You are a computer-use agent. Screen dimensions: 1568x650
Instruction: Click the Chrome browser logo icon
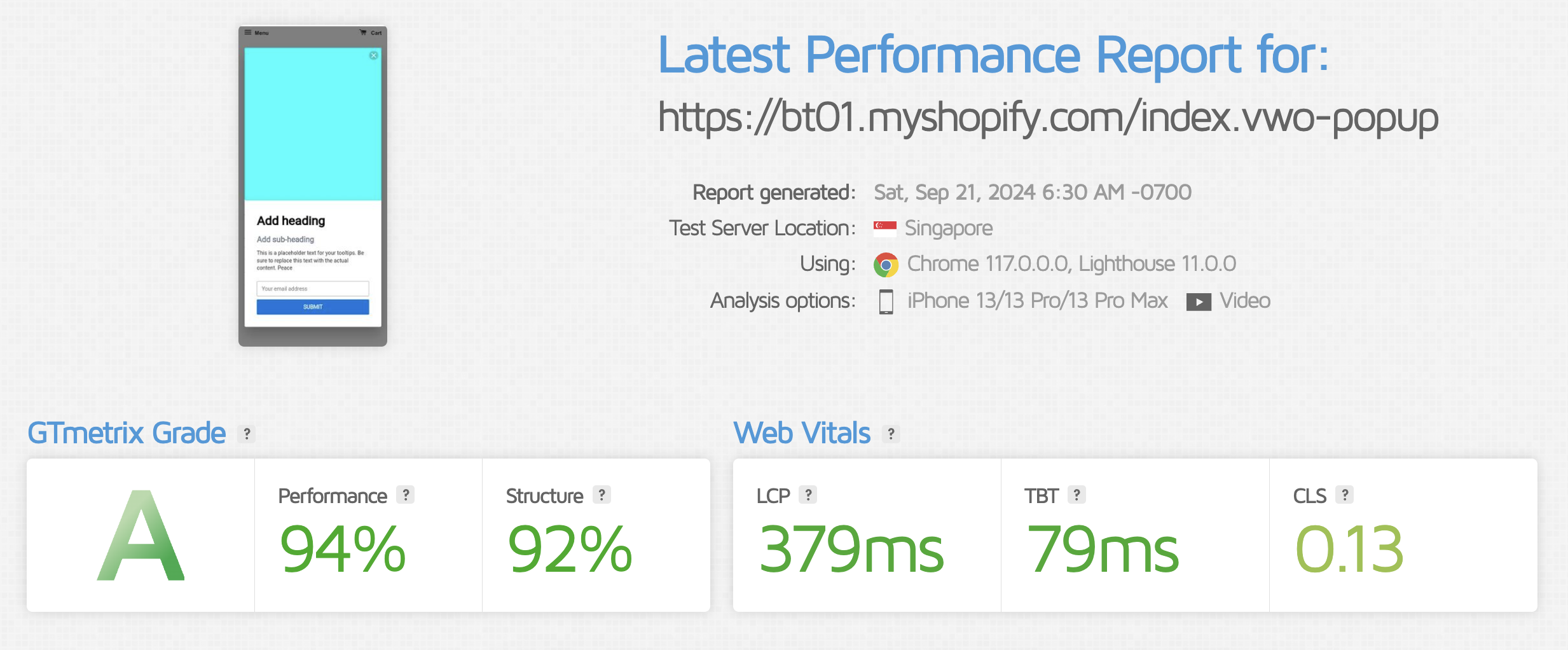point(886,265)
